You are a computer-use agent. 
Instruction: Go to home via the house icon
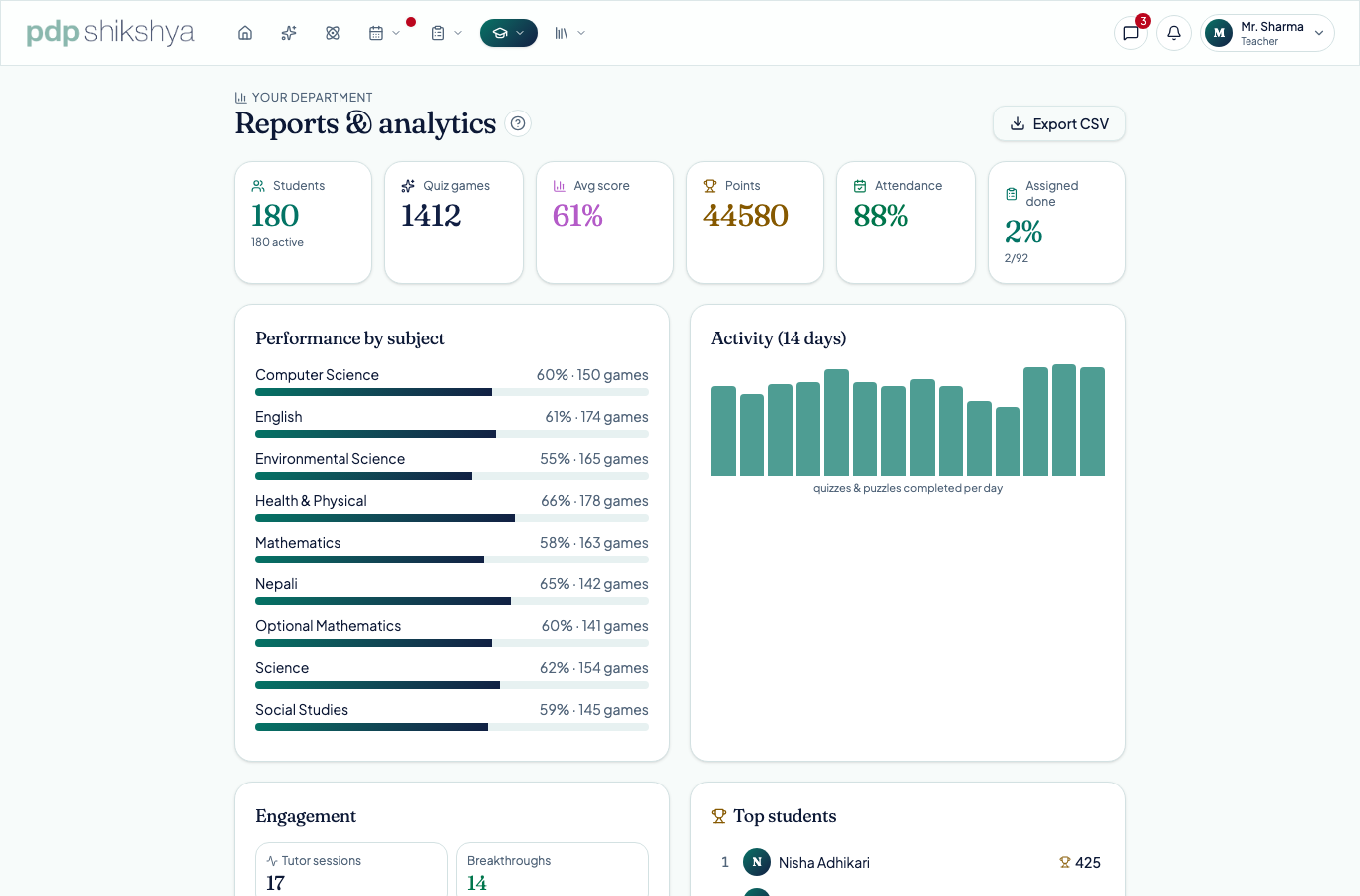245,33
